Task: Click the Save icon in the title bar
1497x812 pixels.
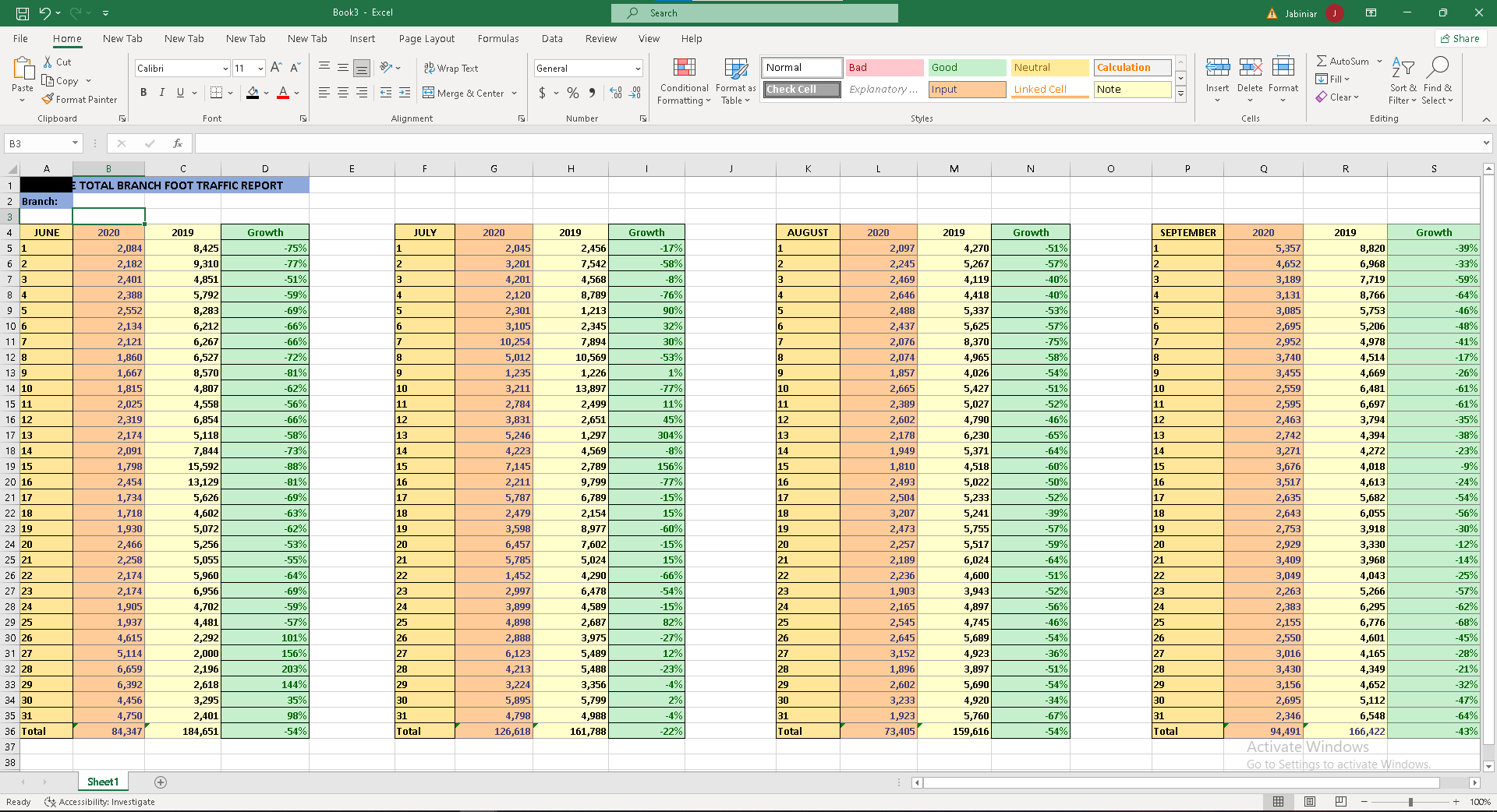Action: 23,13
